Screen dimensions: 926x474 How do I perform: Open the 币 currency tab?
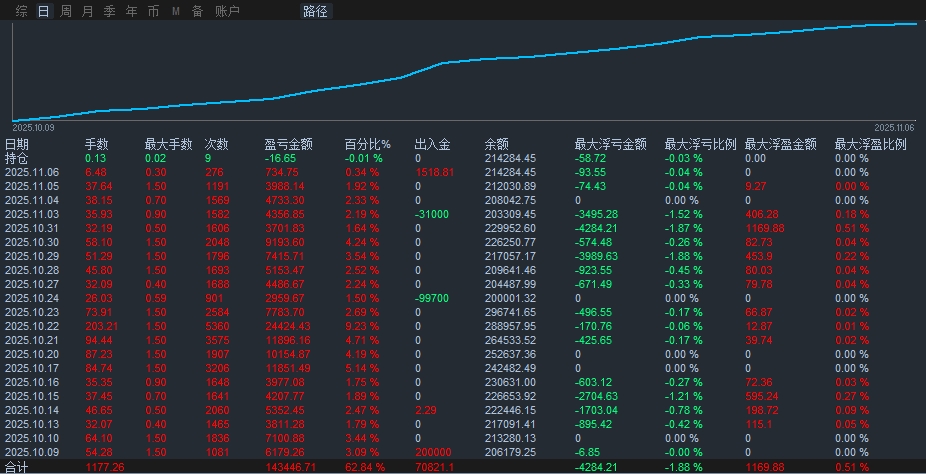154,11
